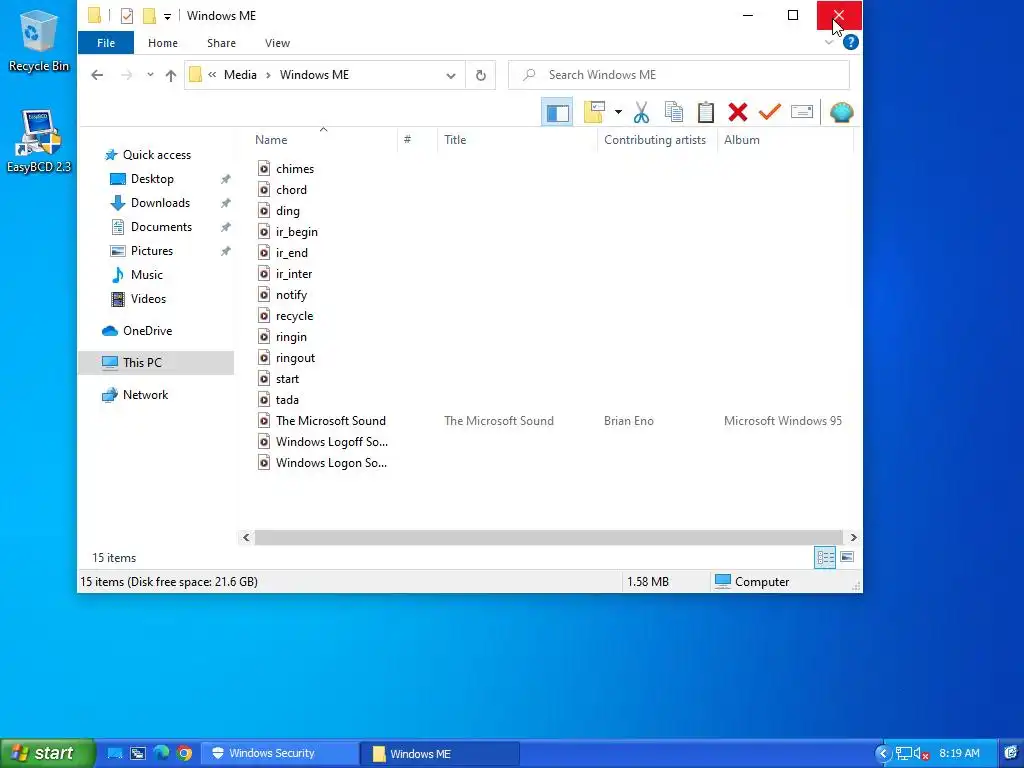Screen dimensions: 1024x768
Task: Open the Explorer Help question mark icon
Action: point(850,42)
